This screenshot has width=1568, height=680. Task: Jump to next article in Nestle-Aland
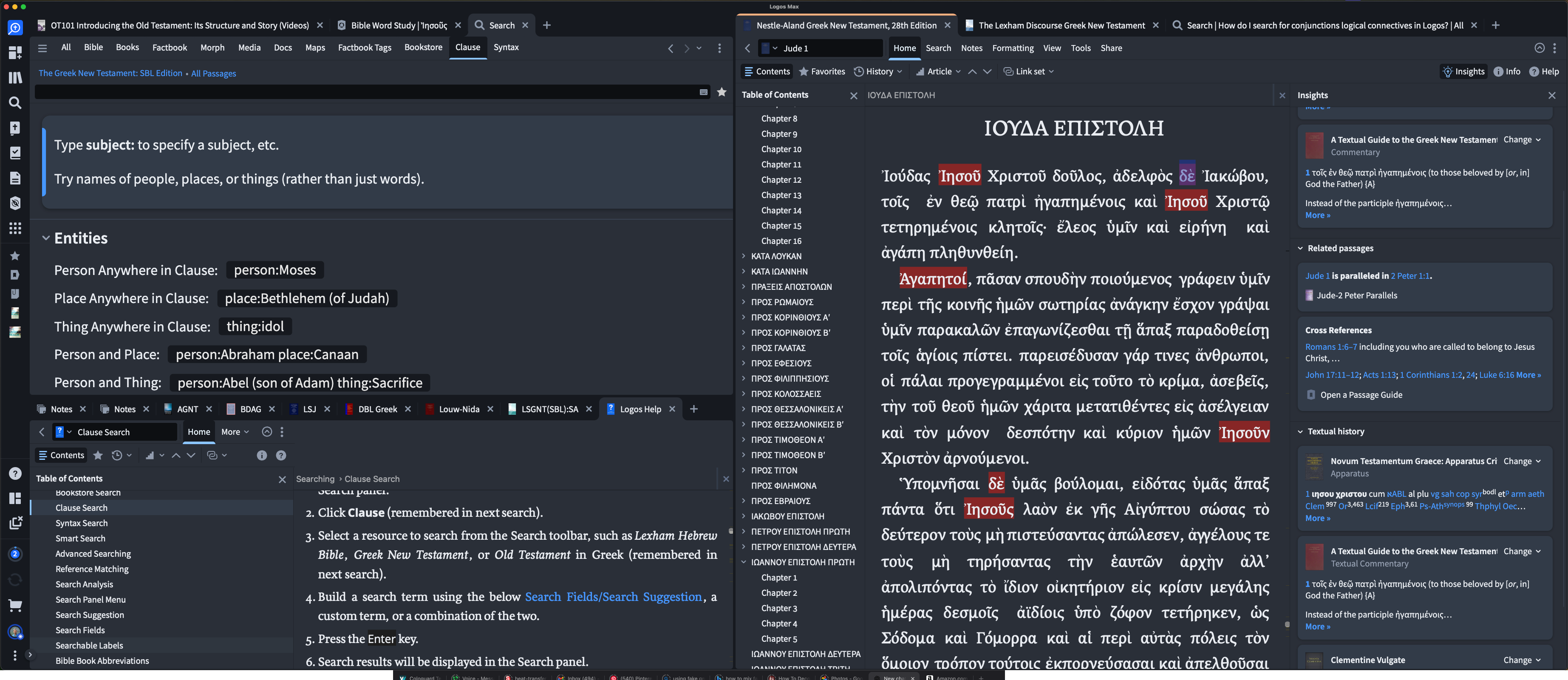tap(987, 71)
